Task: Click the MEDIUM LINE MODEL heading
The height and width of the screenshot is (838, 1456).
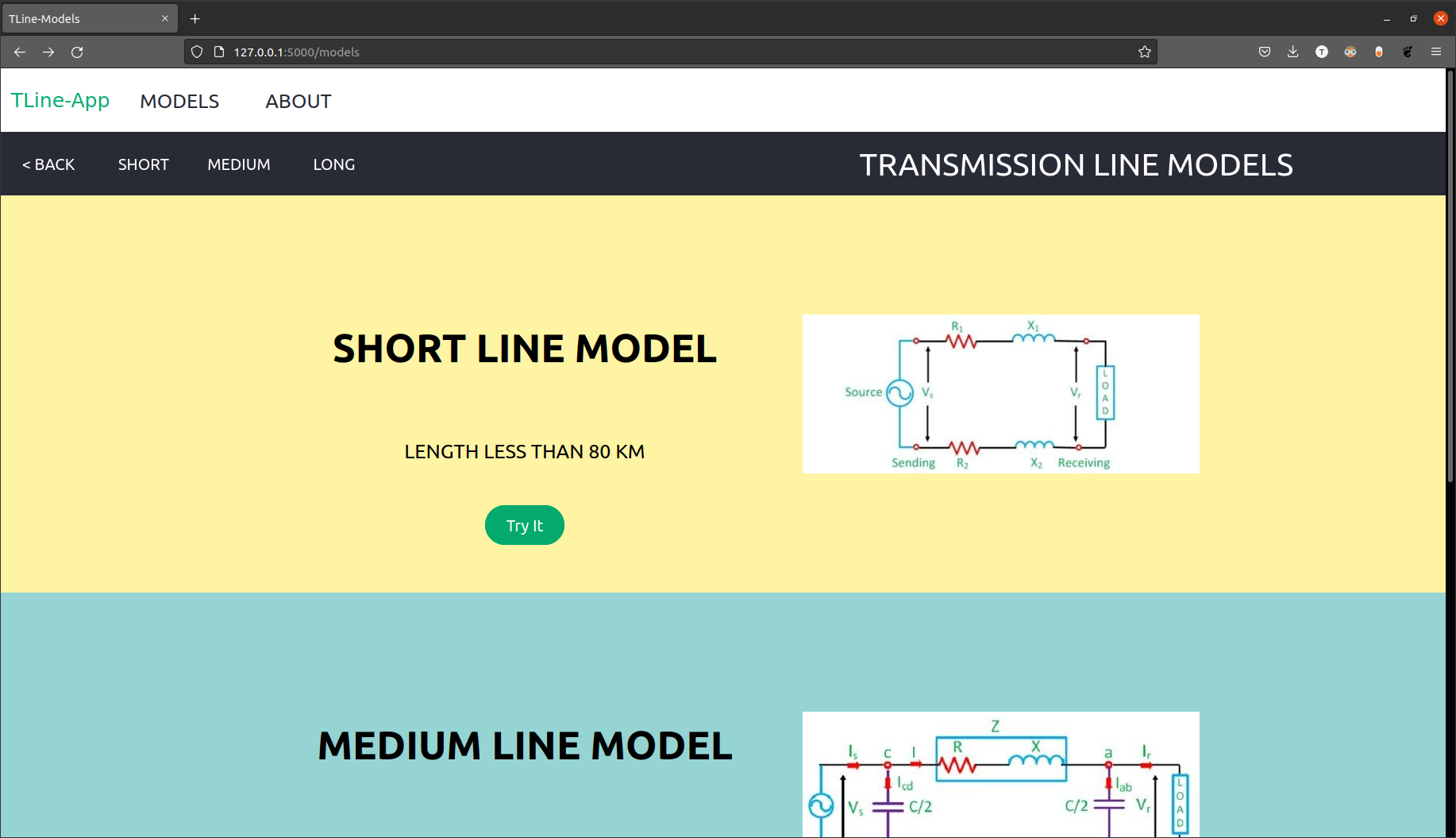Action: [x=525, y=746]
